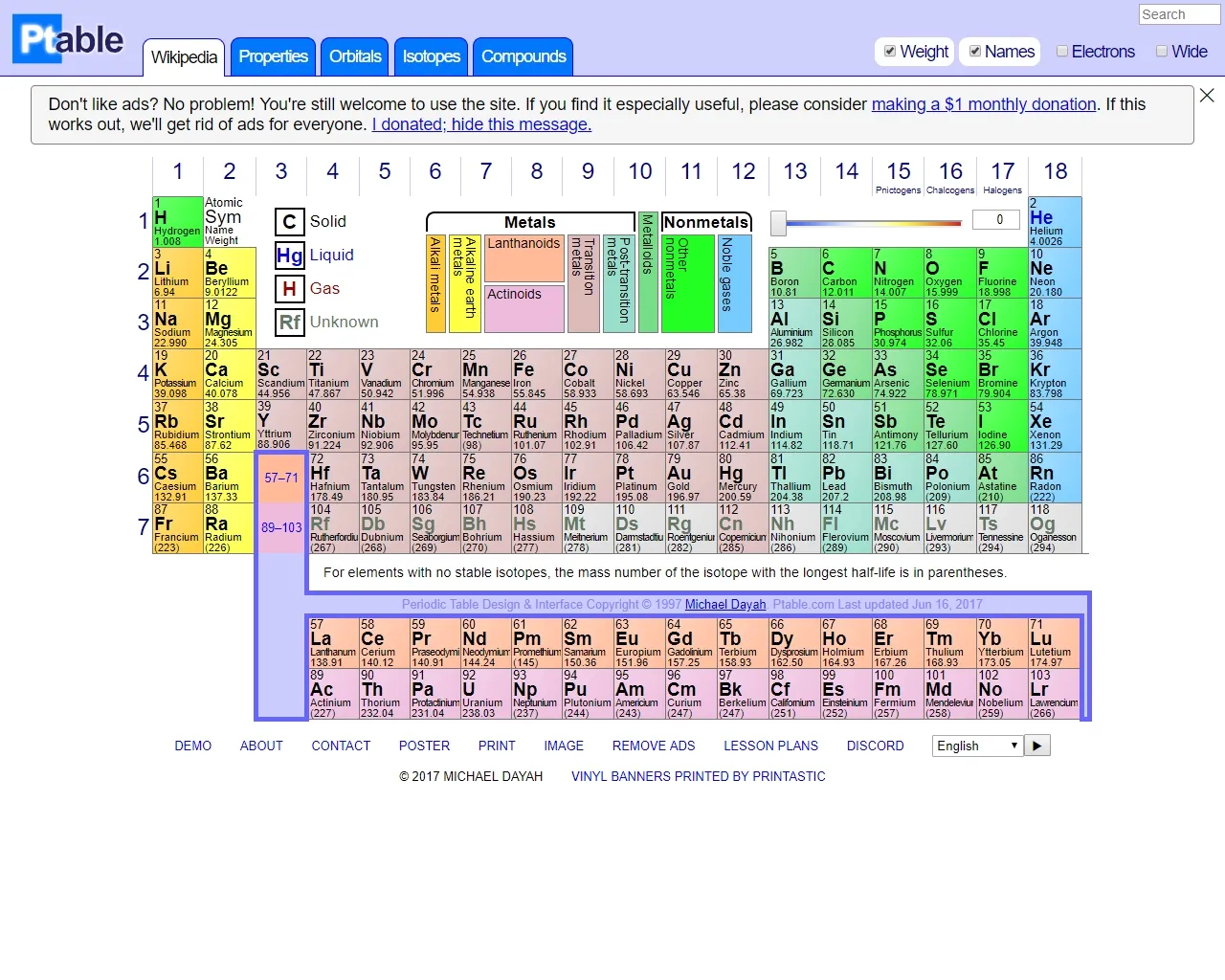Open the Gold element cell
Screen dimensions: 1225x980
coord(690,478)
